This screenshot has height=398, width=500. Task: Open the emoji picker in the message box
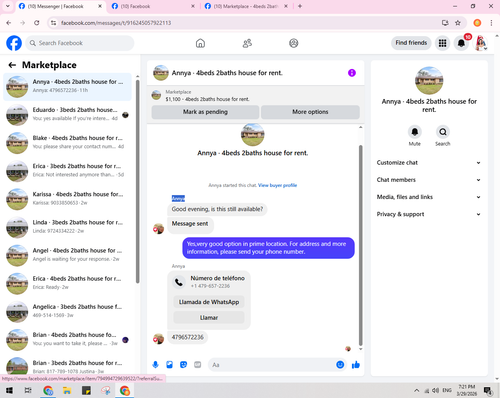coord(340,365)
